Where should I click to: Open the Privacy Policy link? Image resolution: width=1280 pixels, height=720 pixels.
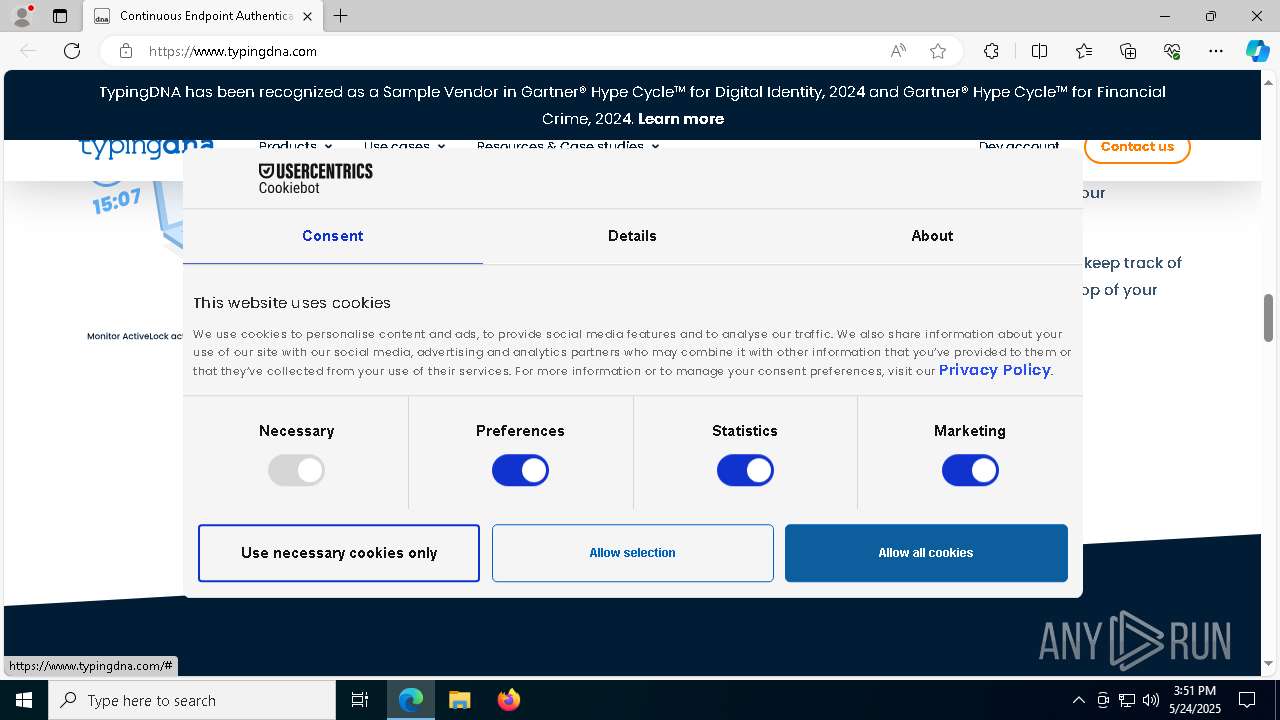994,370
